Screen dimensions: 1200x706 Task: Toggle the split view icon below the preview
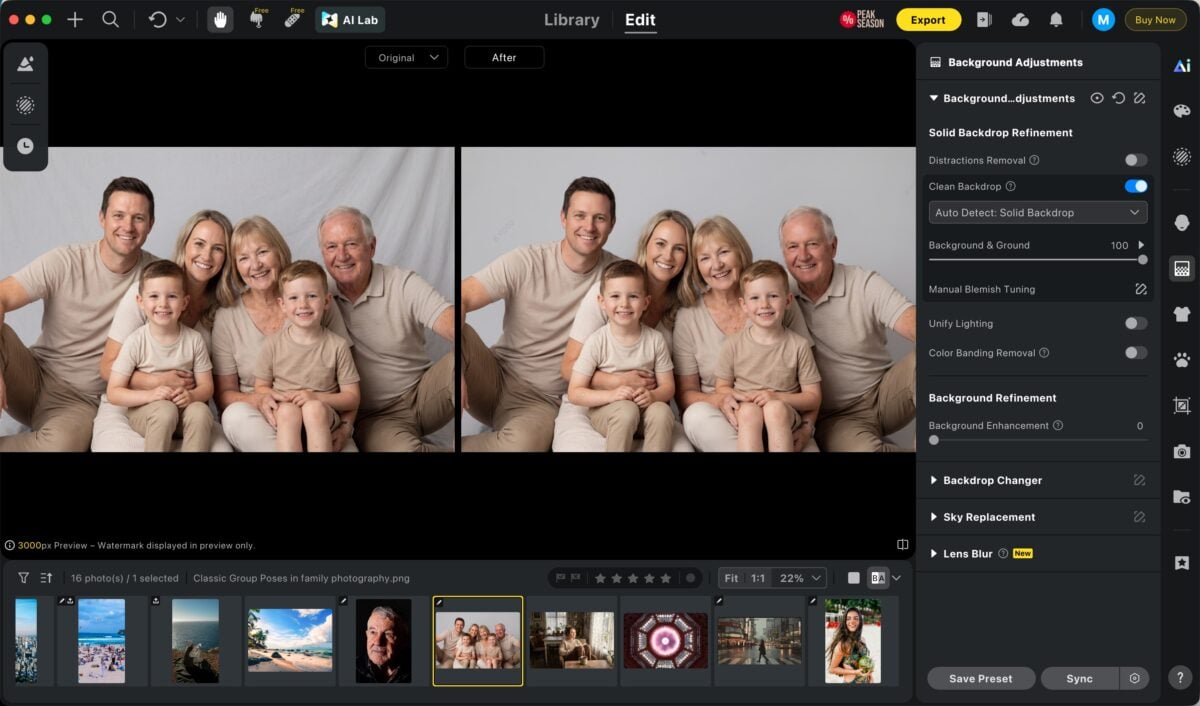point(903,545)
